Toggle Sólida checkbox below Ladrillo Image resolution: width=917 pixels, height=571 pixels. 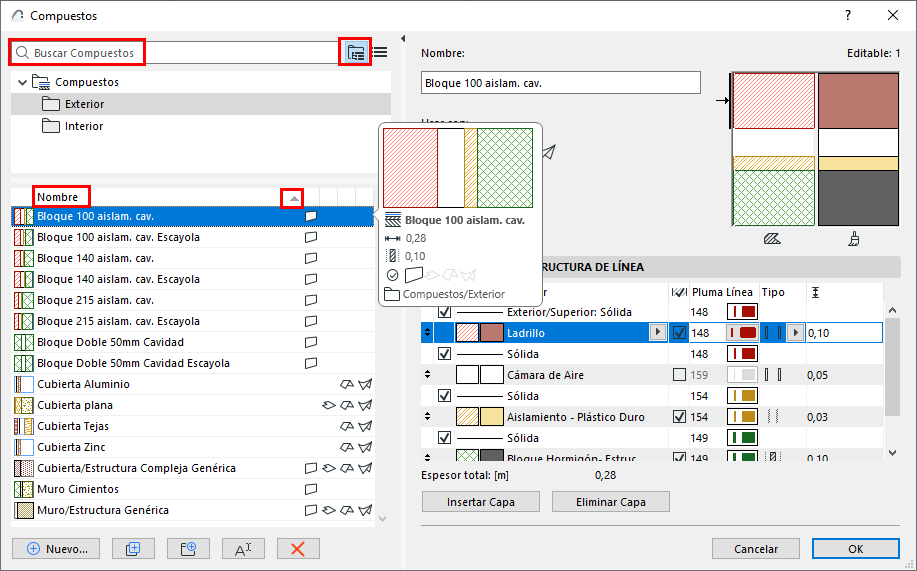(x=444, y=354)
